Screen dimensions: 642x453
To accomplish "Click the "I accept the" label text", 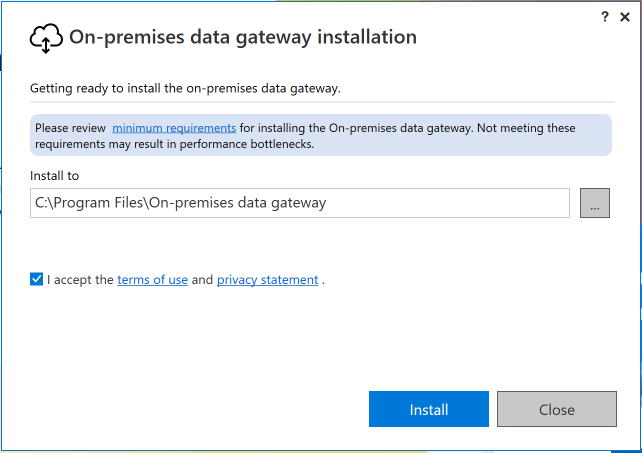I will coord(80,280).
